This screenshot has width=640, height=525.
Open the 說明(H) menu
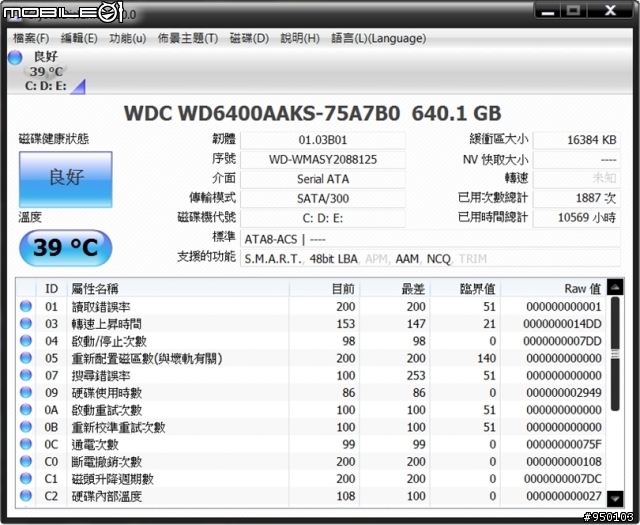pos(300,38)
